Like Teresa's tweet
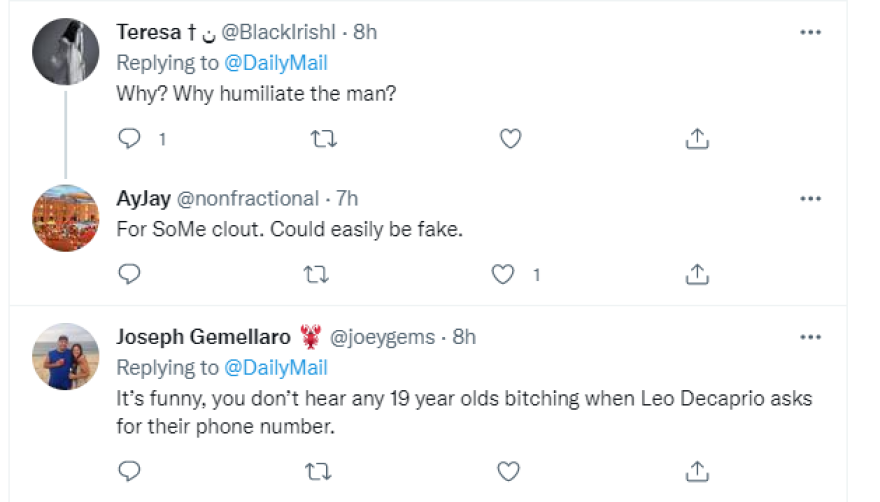Viewport: 880px width, 502px height. coord(511,140)
